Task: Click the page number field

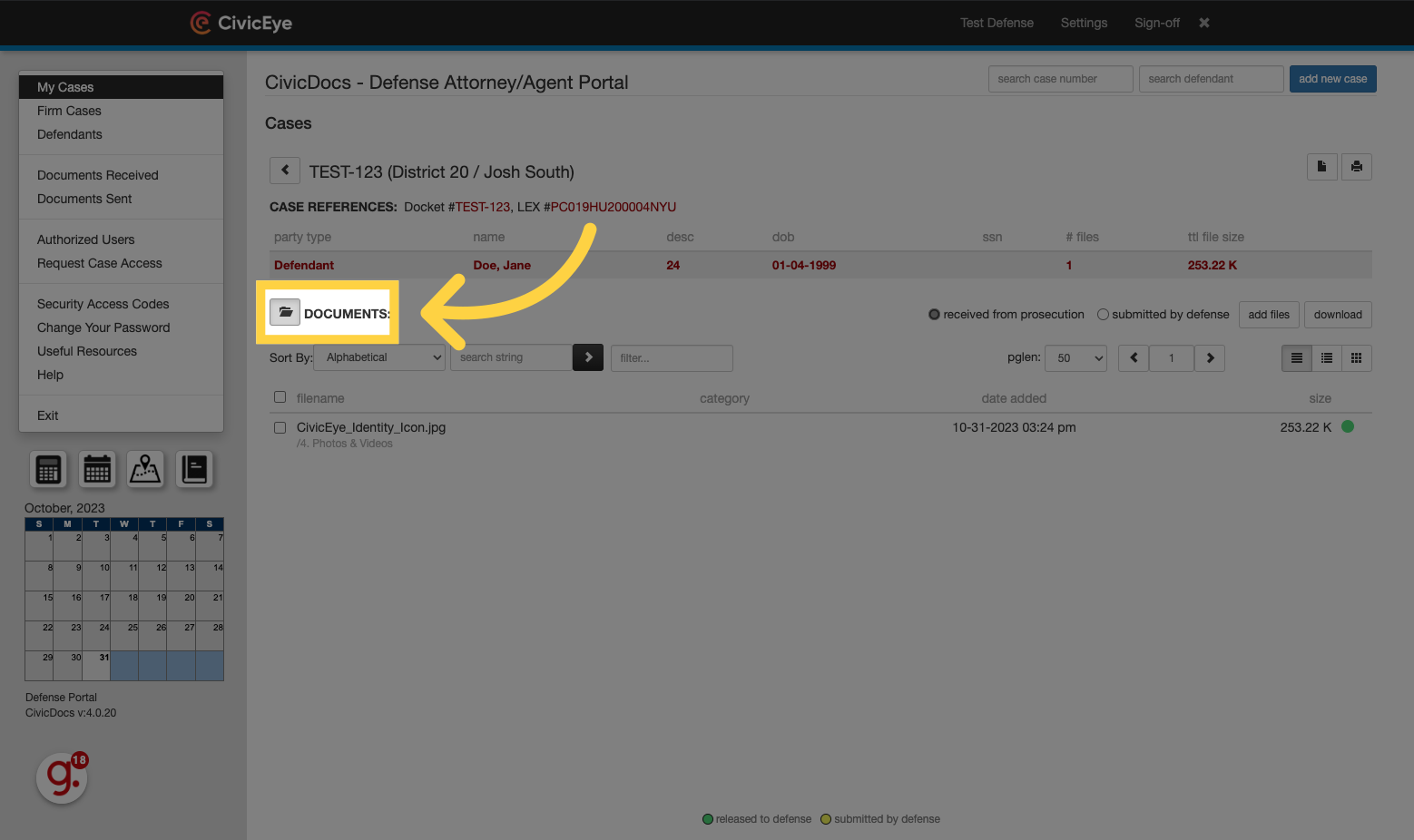Action: [x=1172, y=358]
